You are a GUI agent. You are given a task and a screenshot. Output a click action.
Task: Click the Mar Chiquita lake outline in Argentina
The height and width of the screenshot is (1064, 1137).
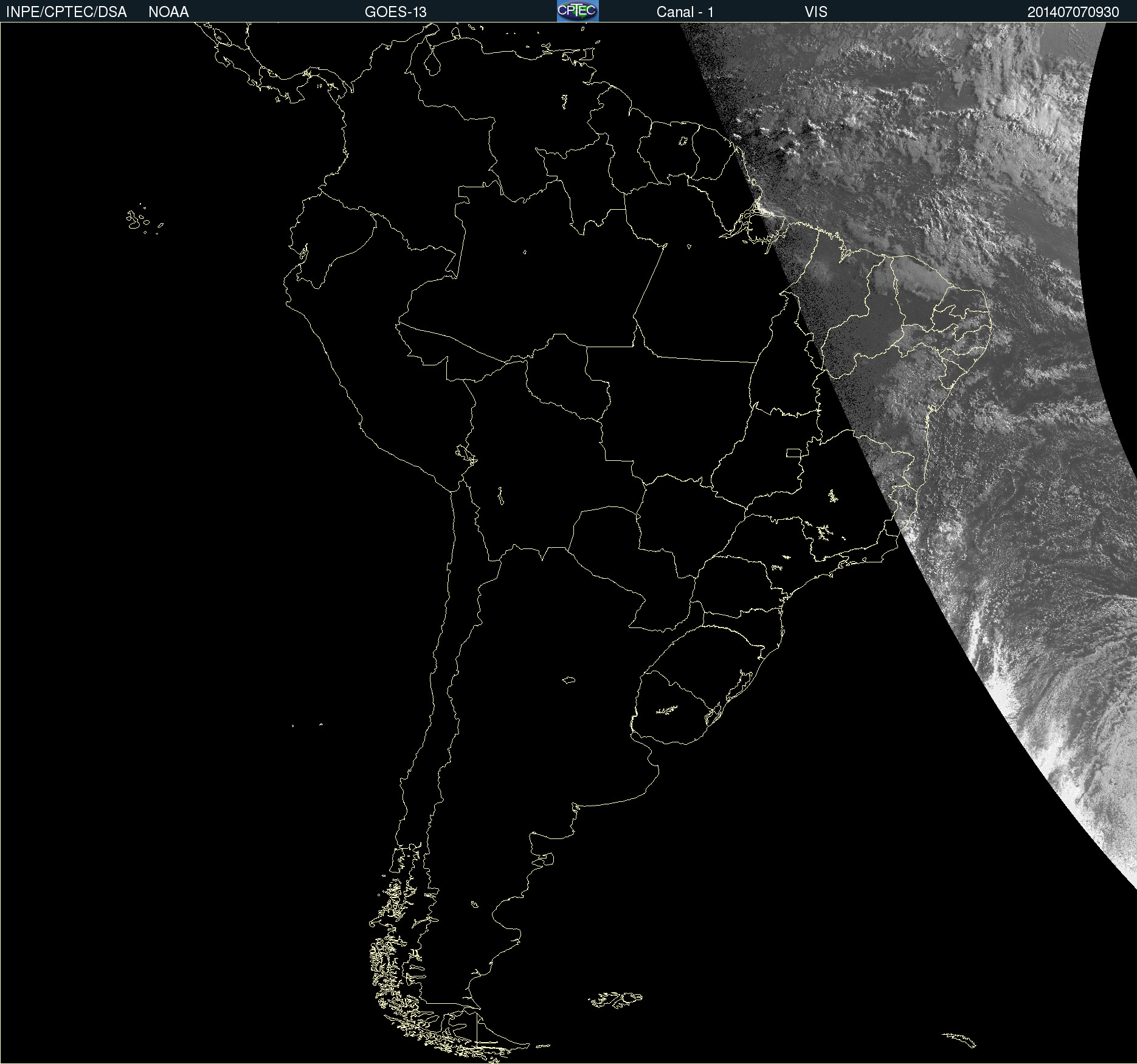click(x=568, y=680)
